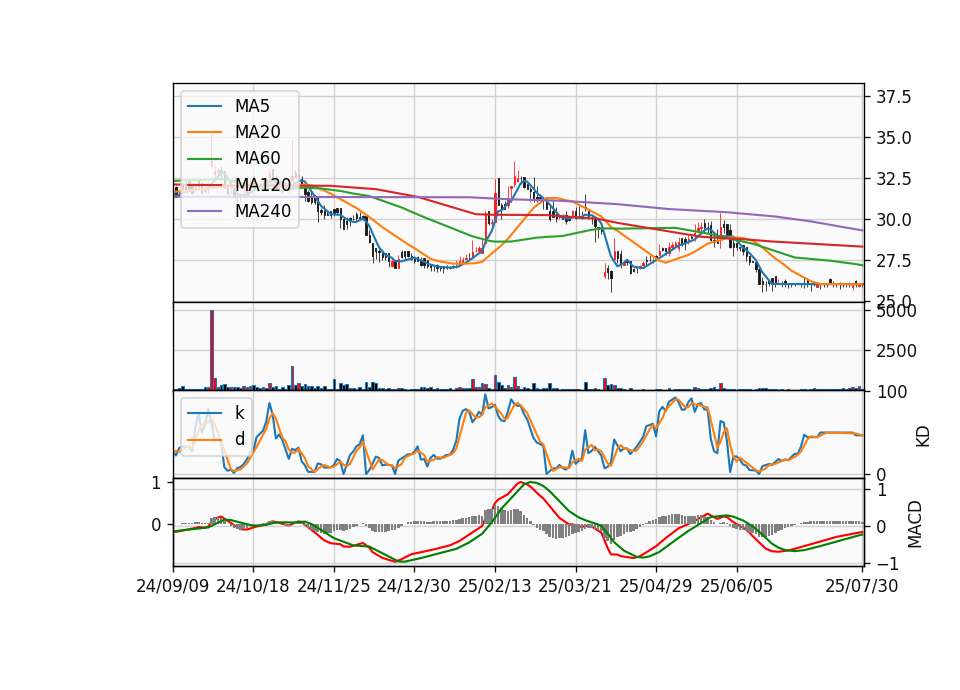The width and height of the screenshot is (960, 690).
Task: Click the 37.5 price tick label
Action: (x=893, y=97)
